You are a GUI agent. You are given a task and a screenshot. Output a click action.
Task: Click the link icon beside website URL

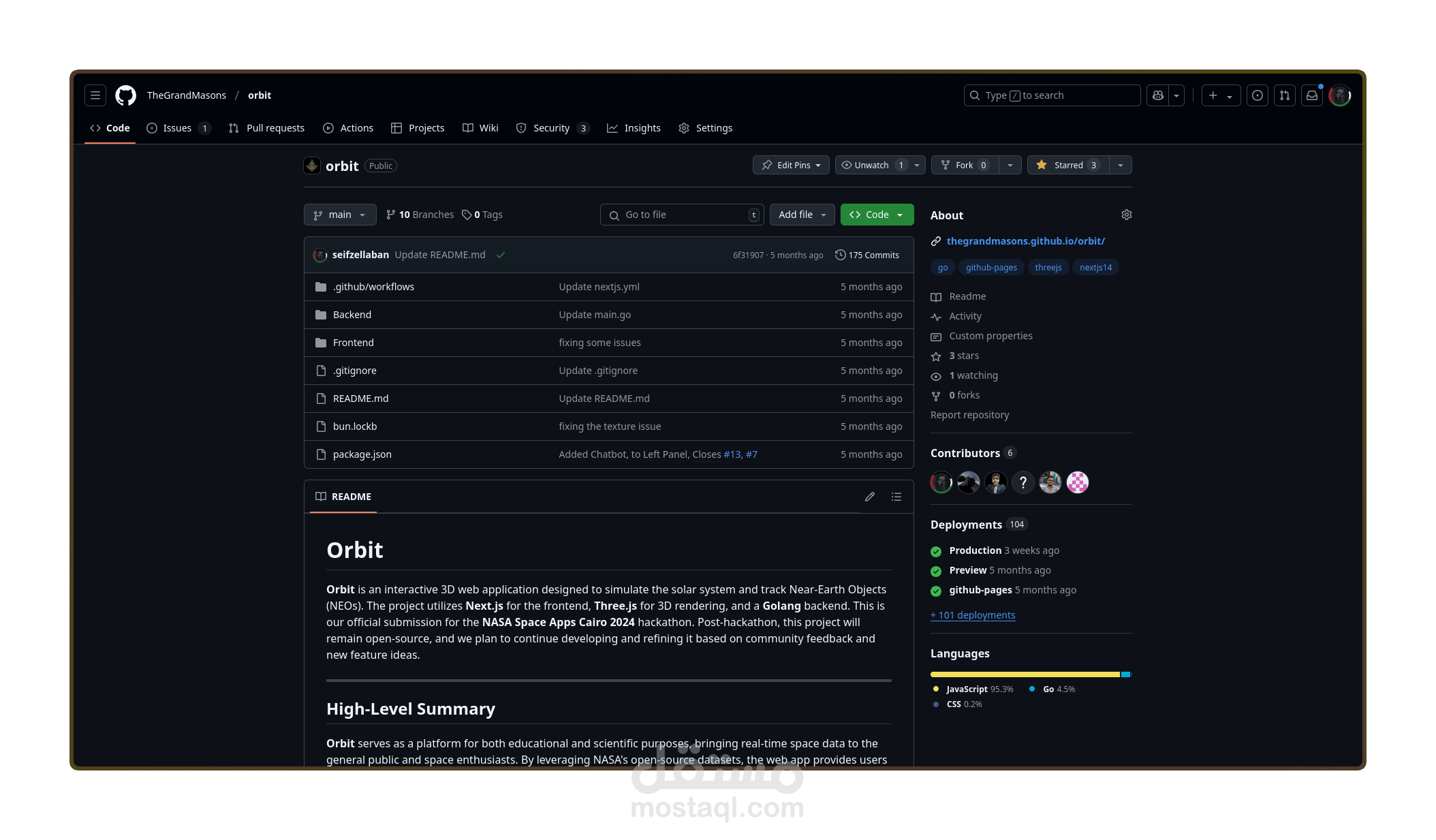pos(936,241)
